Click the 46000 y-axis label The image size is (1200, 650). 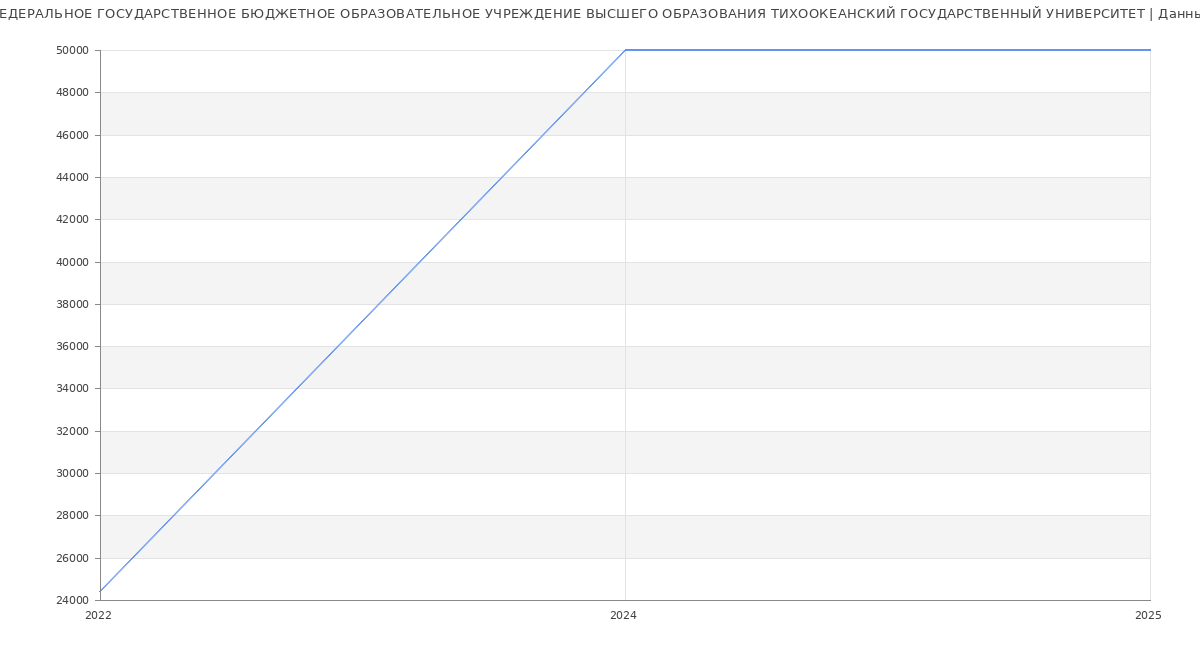click(73, 135)
